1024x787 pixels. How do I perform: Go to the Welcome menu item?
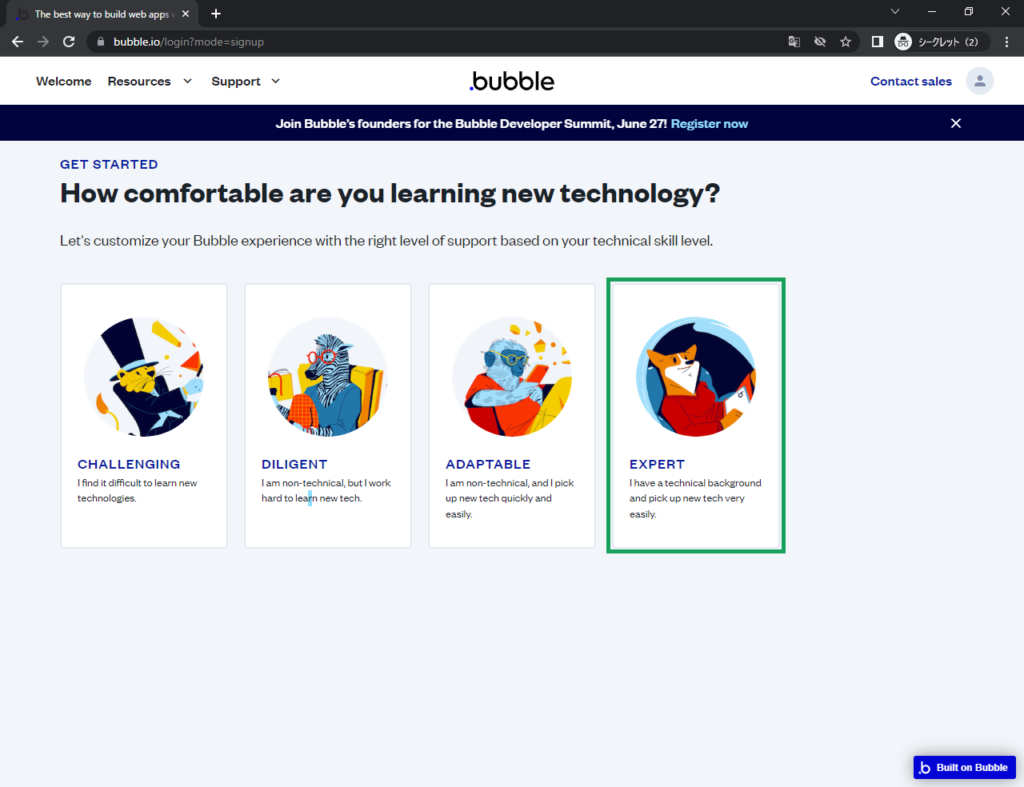(63, 81)
